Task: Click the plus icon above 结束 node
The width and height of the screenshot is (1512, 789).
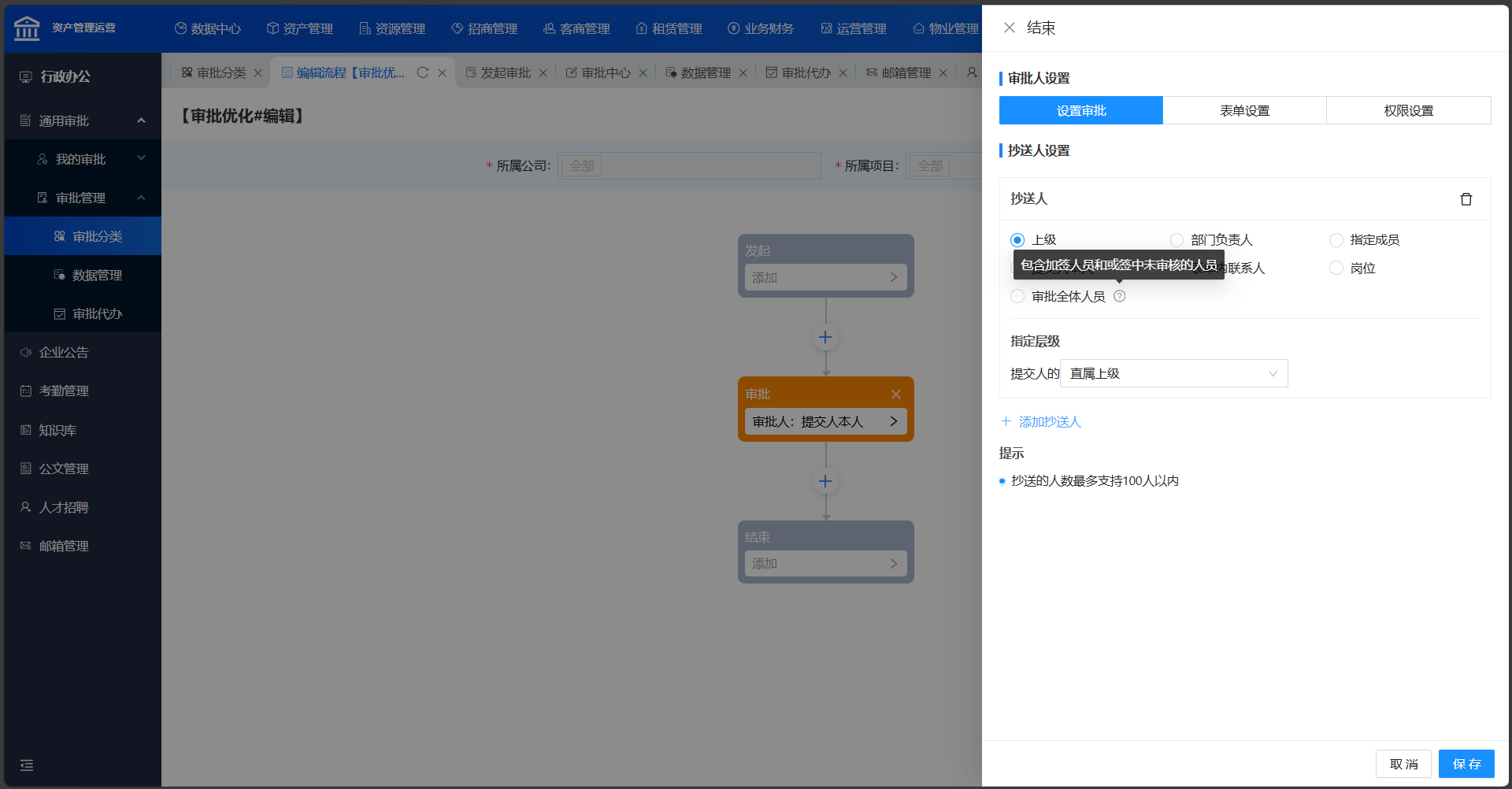Action: tap(825, 481)
